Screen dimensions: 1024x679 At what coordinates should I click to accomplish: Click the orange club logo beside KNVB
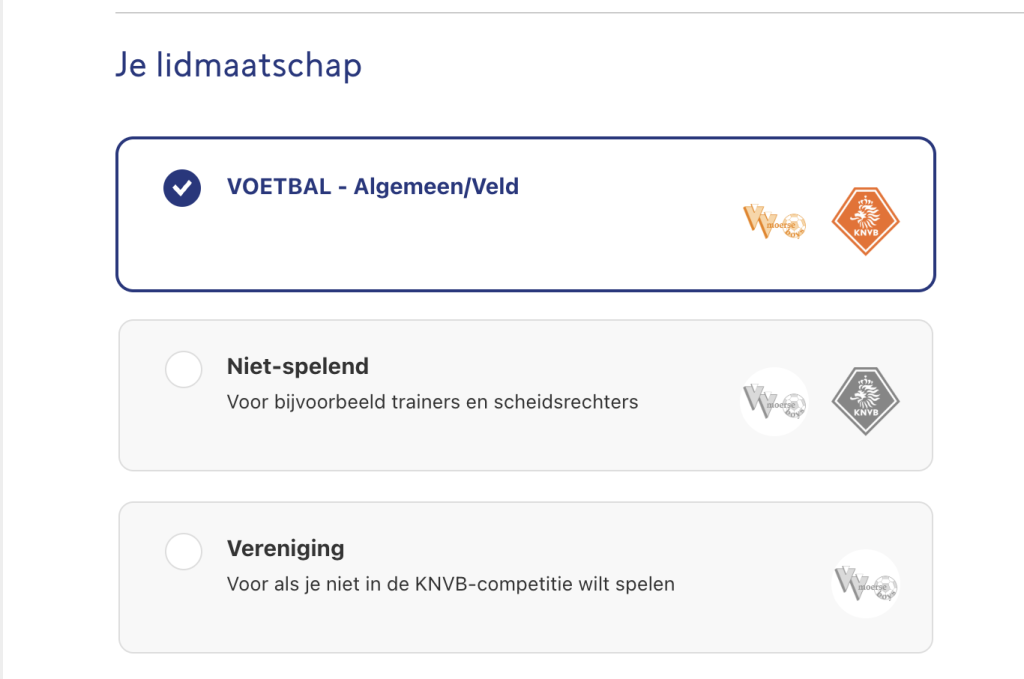(774, 221)
